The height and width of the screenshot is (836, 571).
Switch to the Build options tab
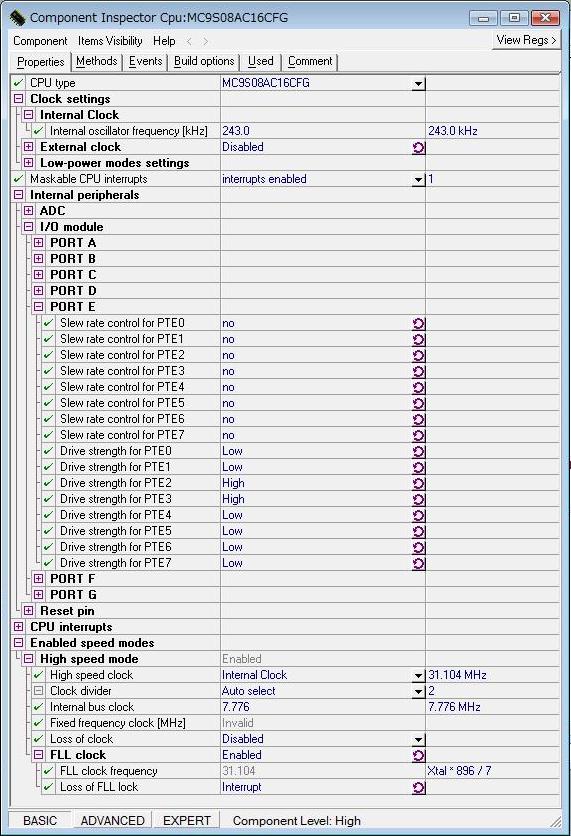[204, 61]
